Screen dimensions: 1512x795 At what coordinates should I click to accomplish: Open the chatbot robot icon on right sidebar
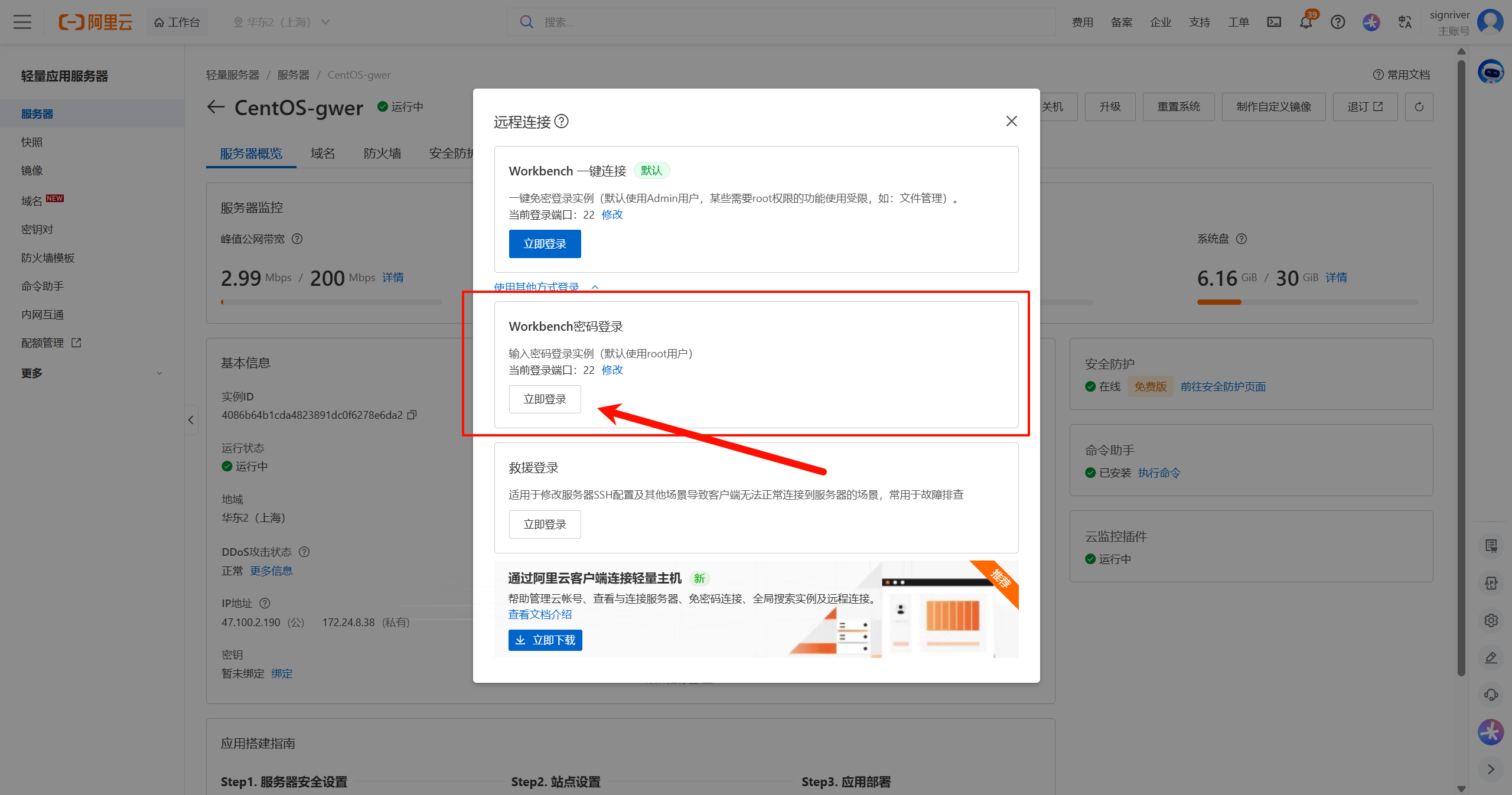[x=1491, y=72]
